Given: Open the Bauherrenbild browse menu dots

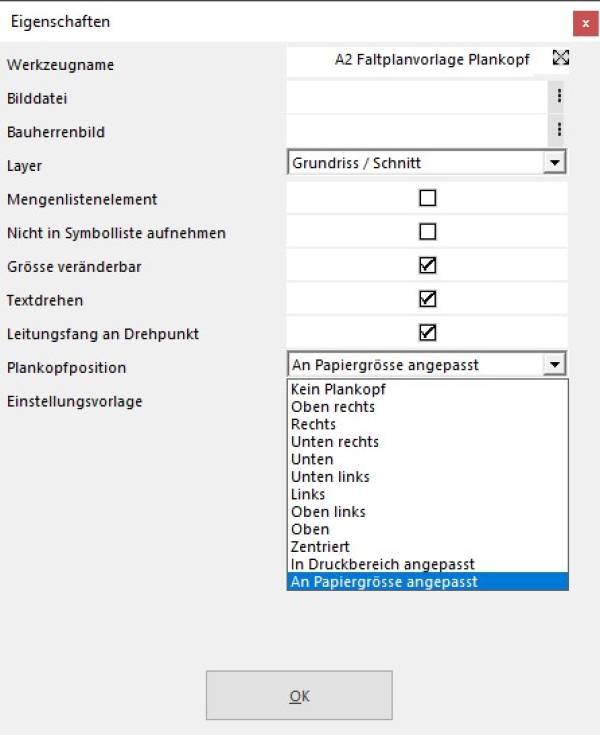Looking at the screenshot, I should (559, 129).
